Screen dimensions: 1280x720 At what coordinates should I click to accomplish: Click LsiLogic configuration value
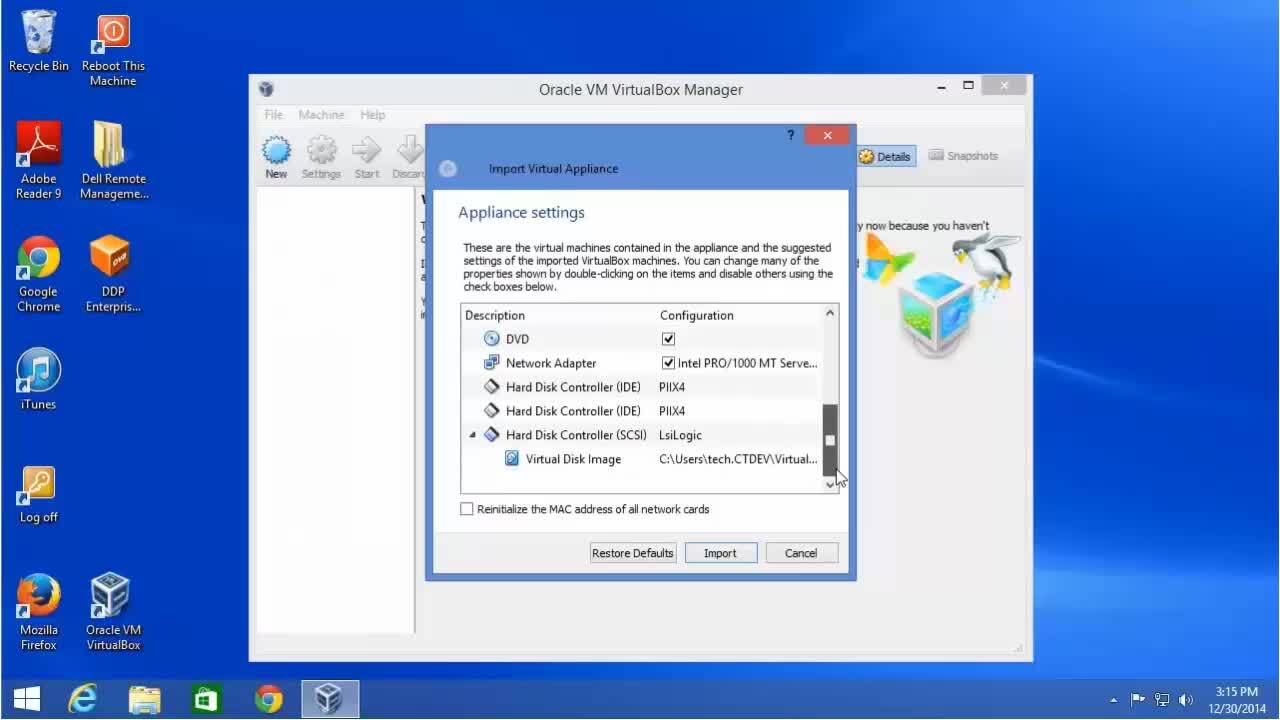pyautogui.click(x=680, y=435)
